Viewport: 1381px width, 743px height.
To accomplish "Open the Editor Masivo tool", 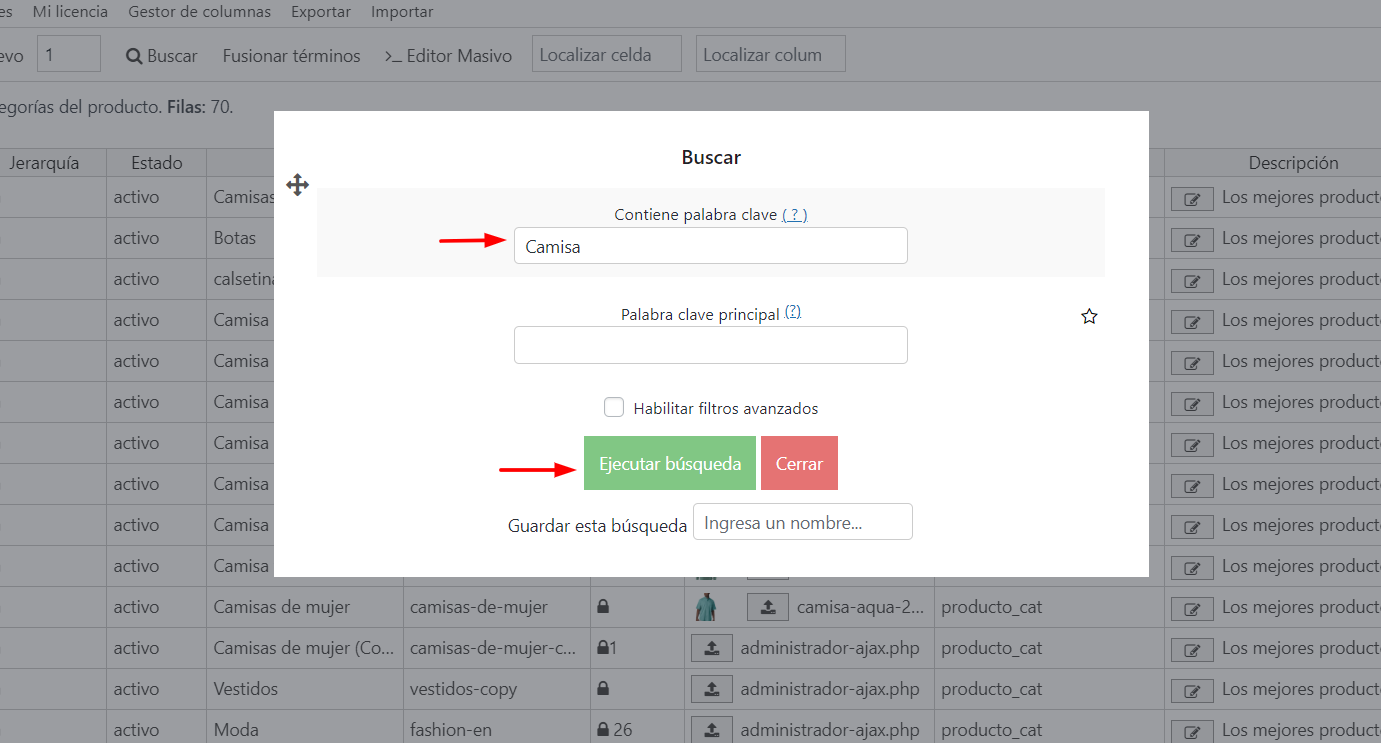I will (x=448, y=56).
